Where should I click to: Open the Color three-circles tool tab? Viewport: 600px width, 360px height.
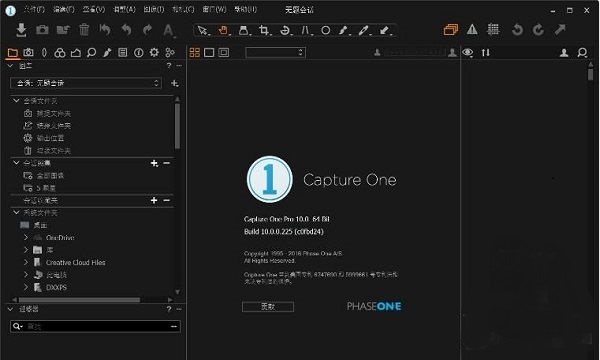tap(60, 52)
